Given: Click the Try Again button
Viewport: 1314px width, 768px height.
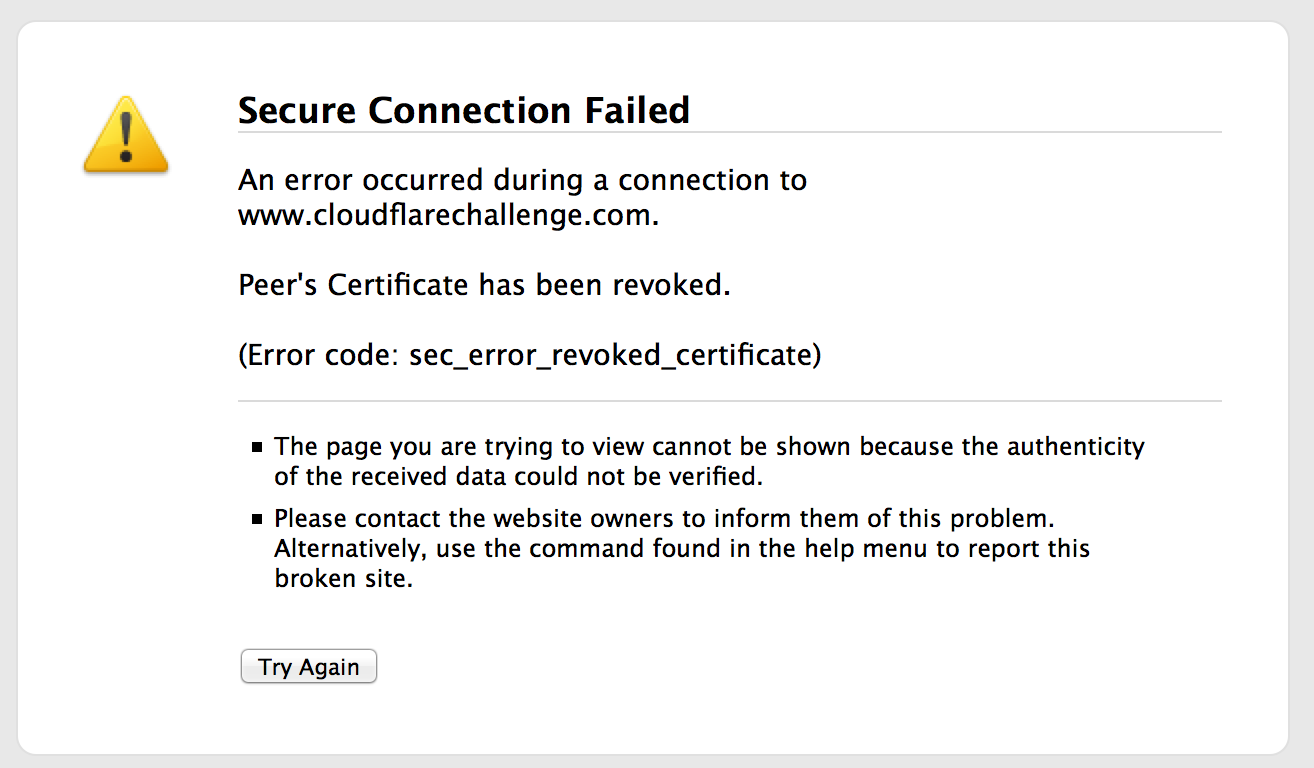Looking at the screenshot, I should click(x=309, y=667).
